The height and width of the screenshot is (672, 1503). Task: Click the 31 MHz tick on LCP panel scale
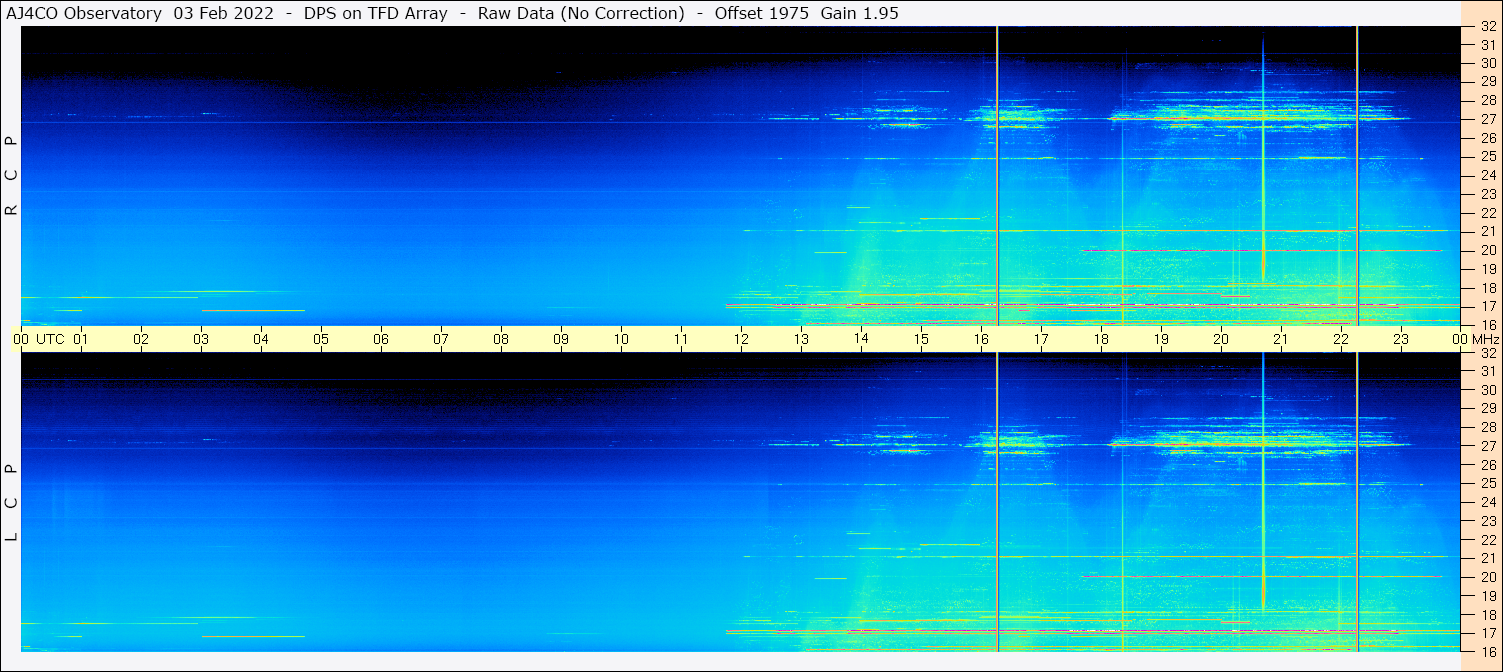click(1488, 371)
